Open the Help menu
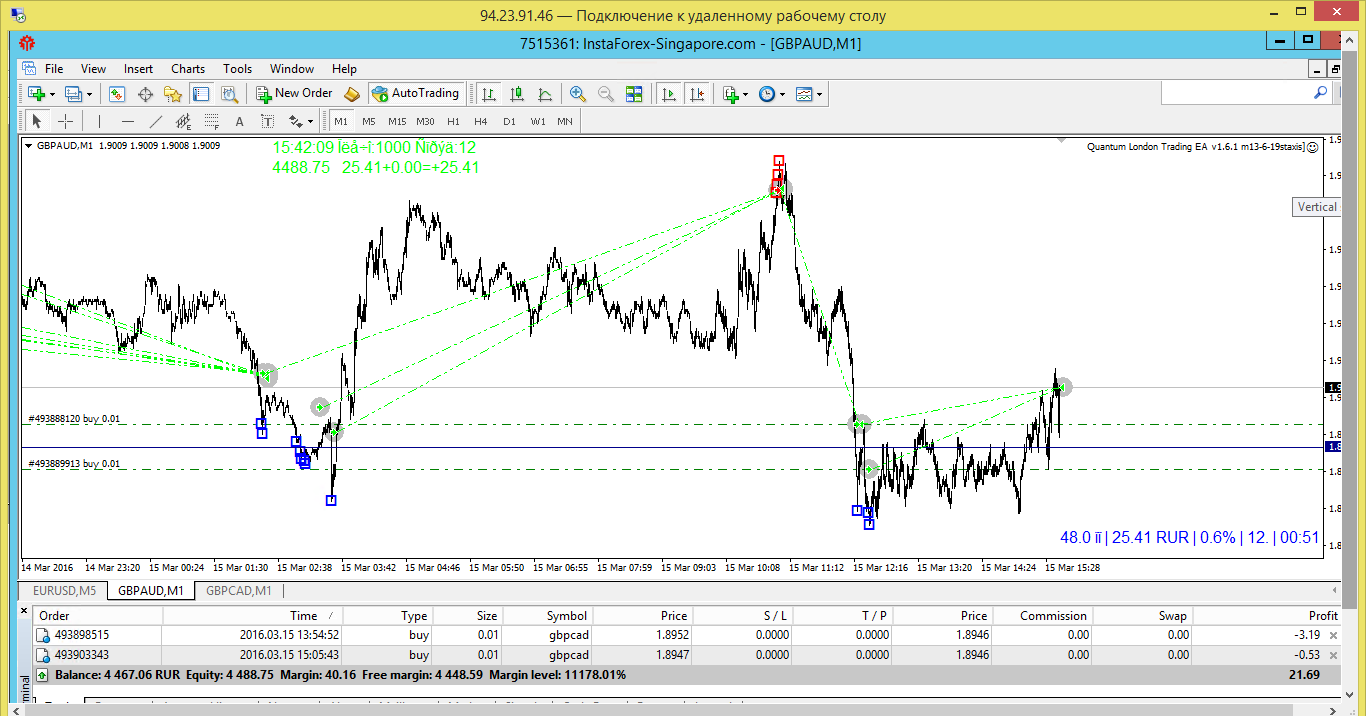The height and width of the screenshot is (716, 1366). tap(344, 69)
